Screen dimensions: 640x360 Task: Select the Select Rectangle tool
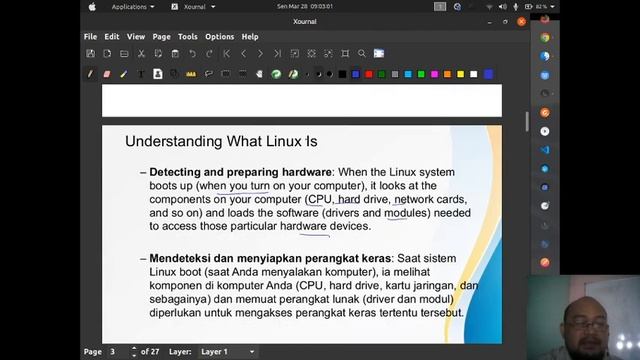point(225,74)
